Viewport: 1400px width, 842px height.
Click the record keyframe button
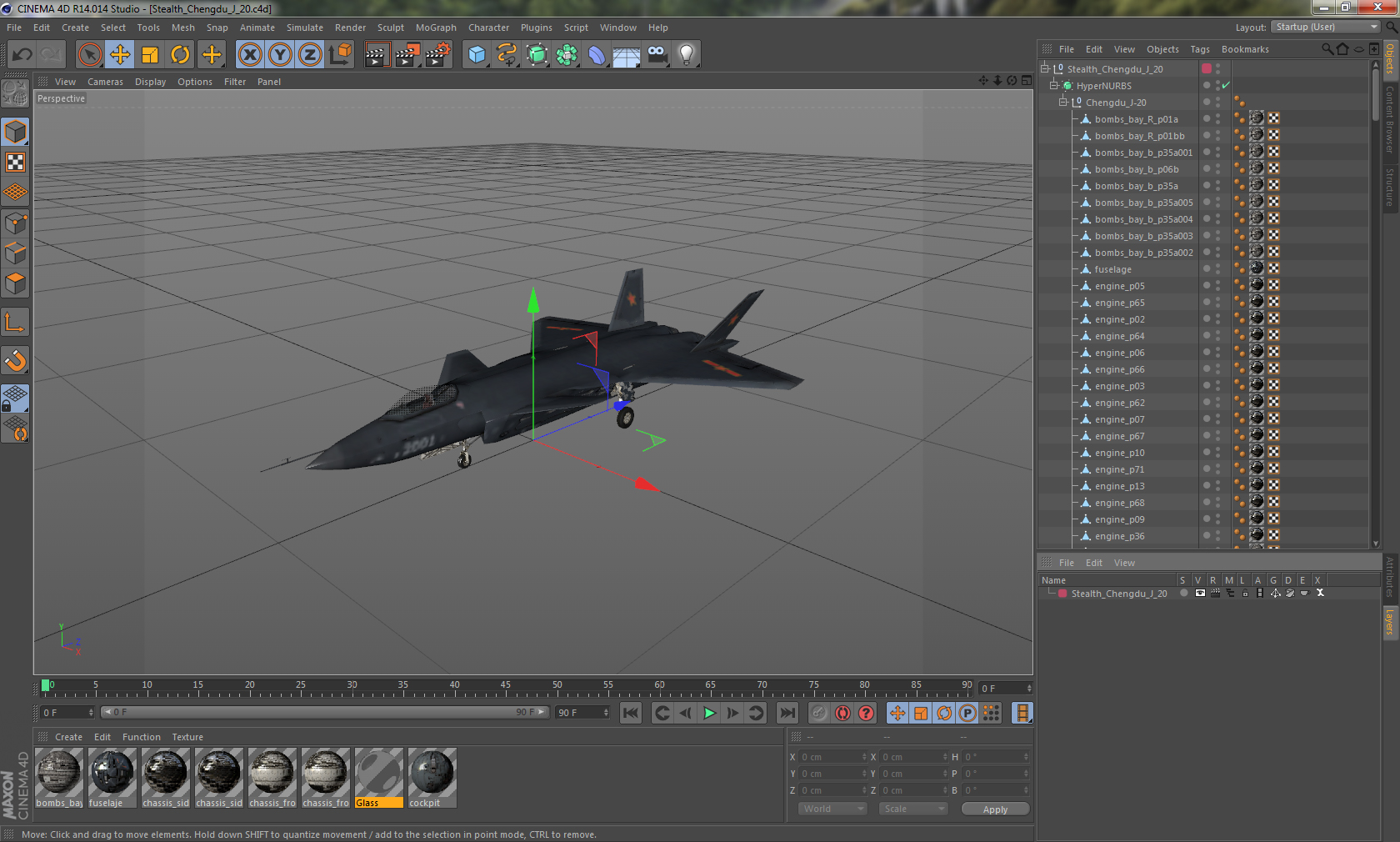pos(819,713)
